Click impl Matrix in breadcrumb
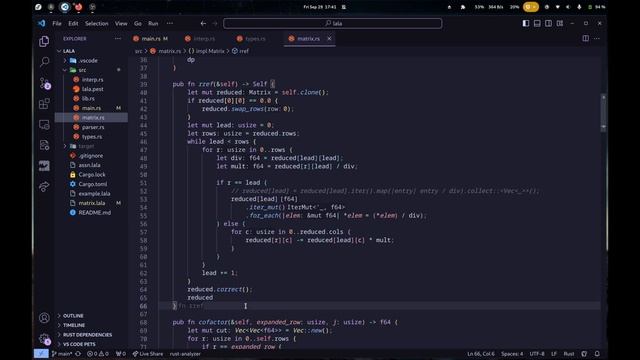The width and height of the screenshot is (640, 360). tap(207, 51)
